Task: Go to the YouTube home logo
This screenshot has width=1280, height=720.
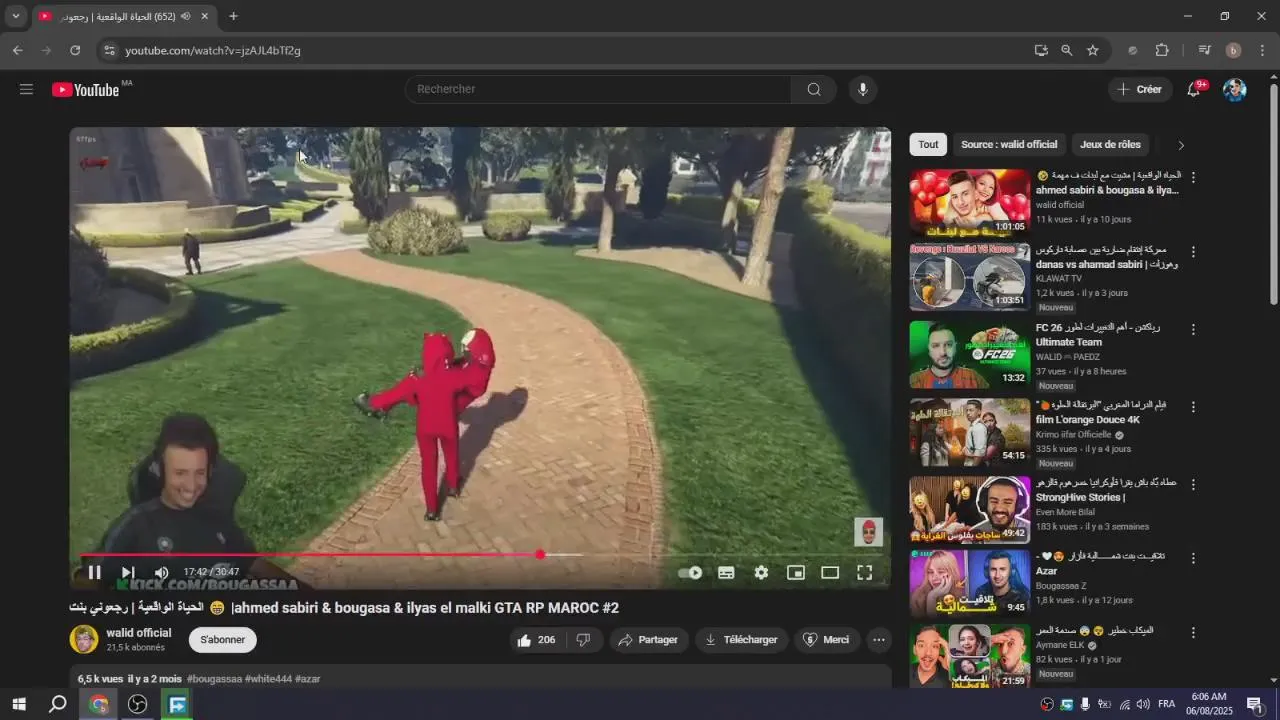Action: (86, 89)
